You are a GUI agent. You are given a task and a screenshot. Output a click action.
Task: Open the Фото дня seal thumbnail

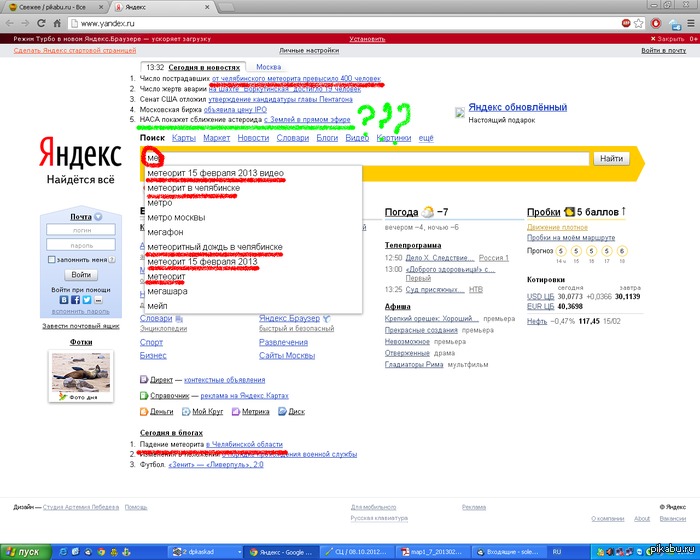pyautogui.click(x=81, y=370)
